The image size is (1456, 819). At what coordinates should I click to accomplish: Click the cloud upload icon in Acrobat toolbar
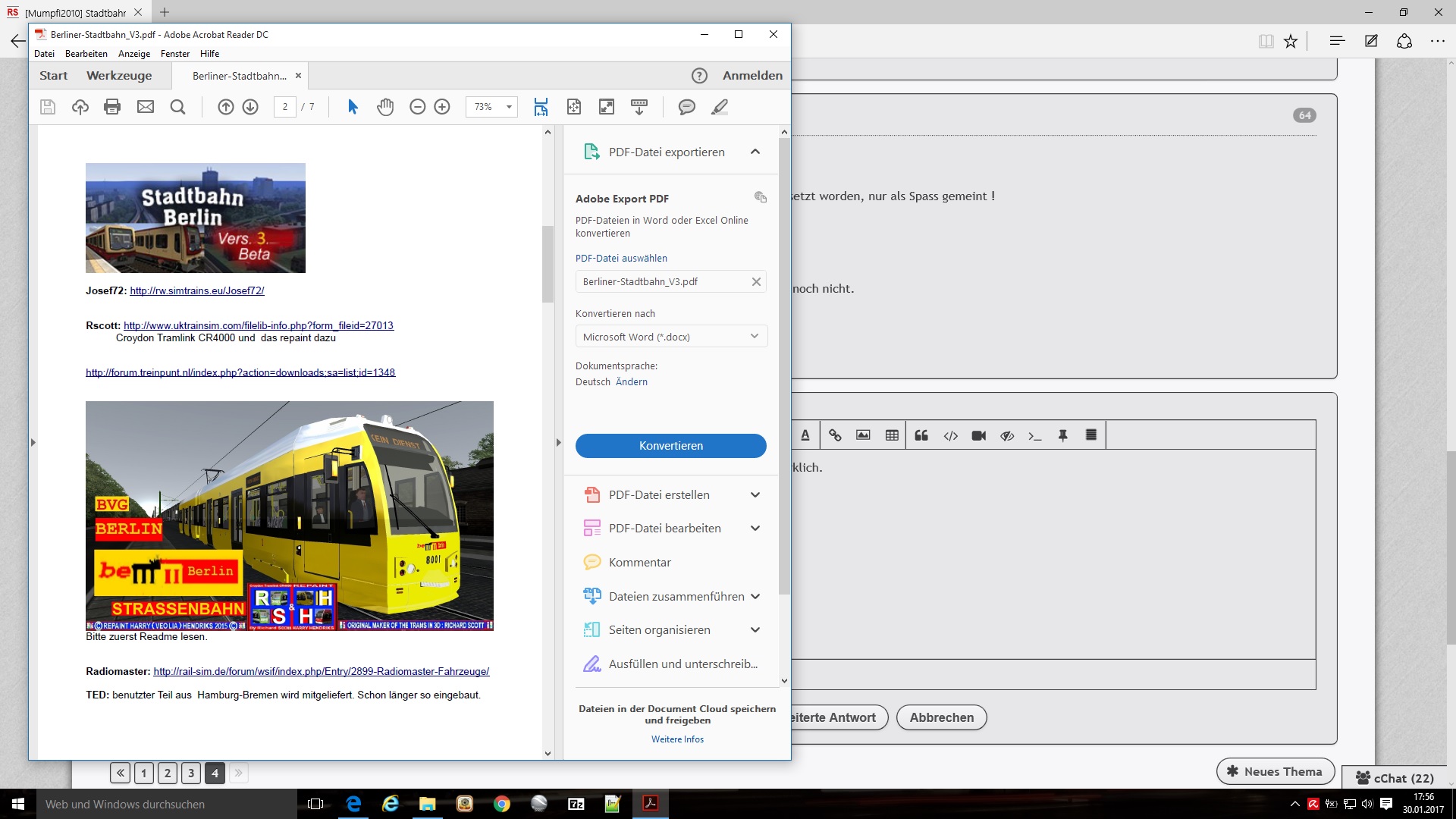pos(80,107)
